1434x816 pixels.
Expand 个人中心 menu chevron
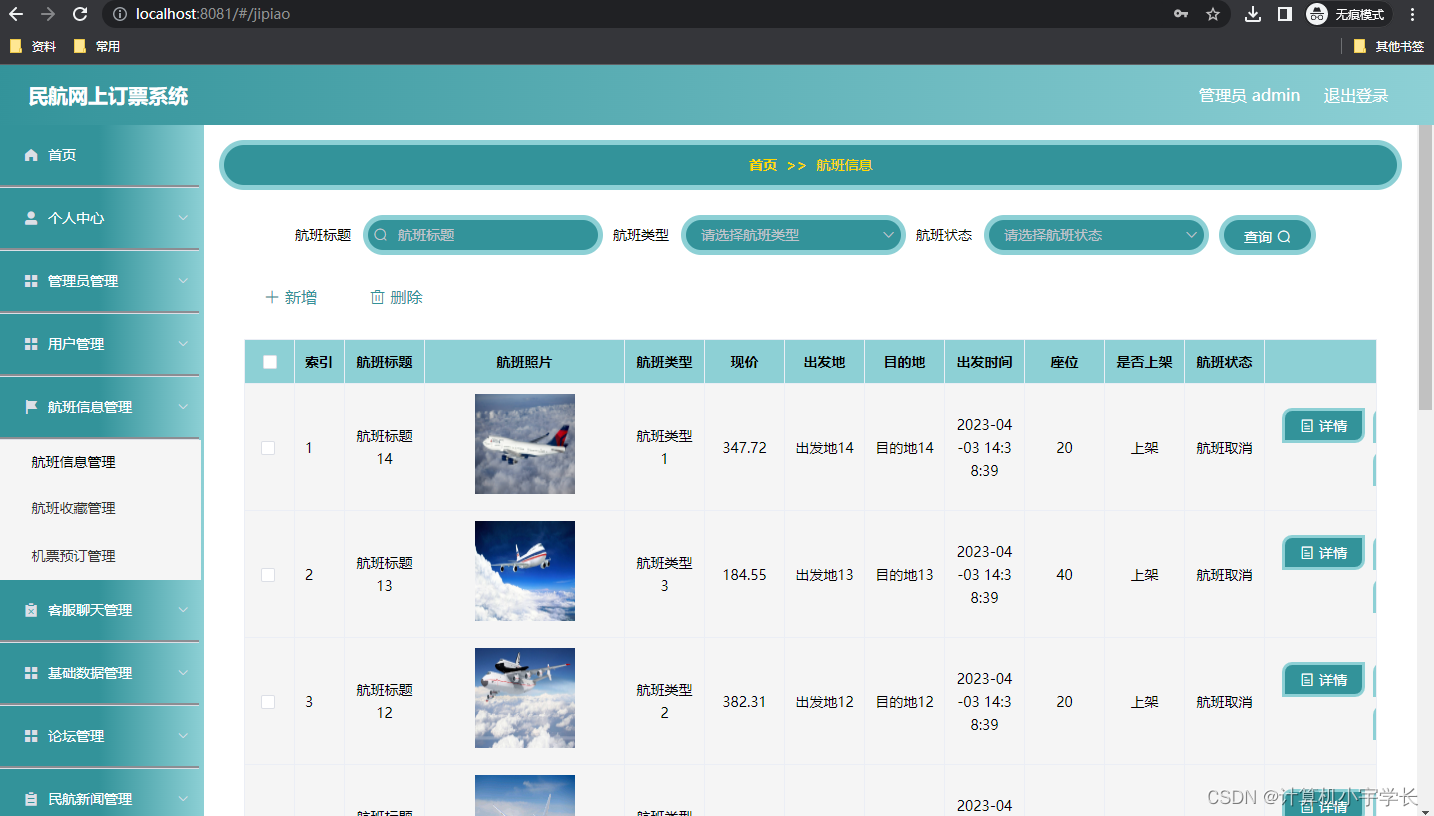tap(183, 218)
